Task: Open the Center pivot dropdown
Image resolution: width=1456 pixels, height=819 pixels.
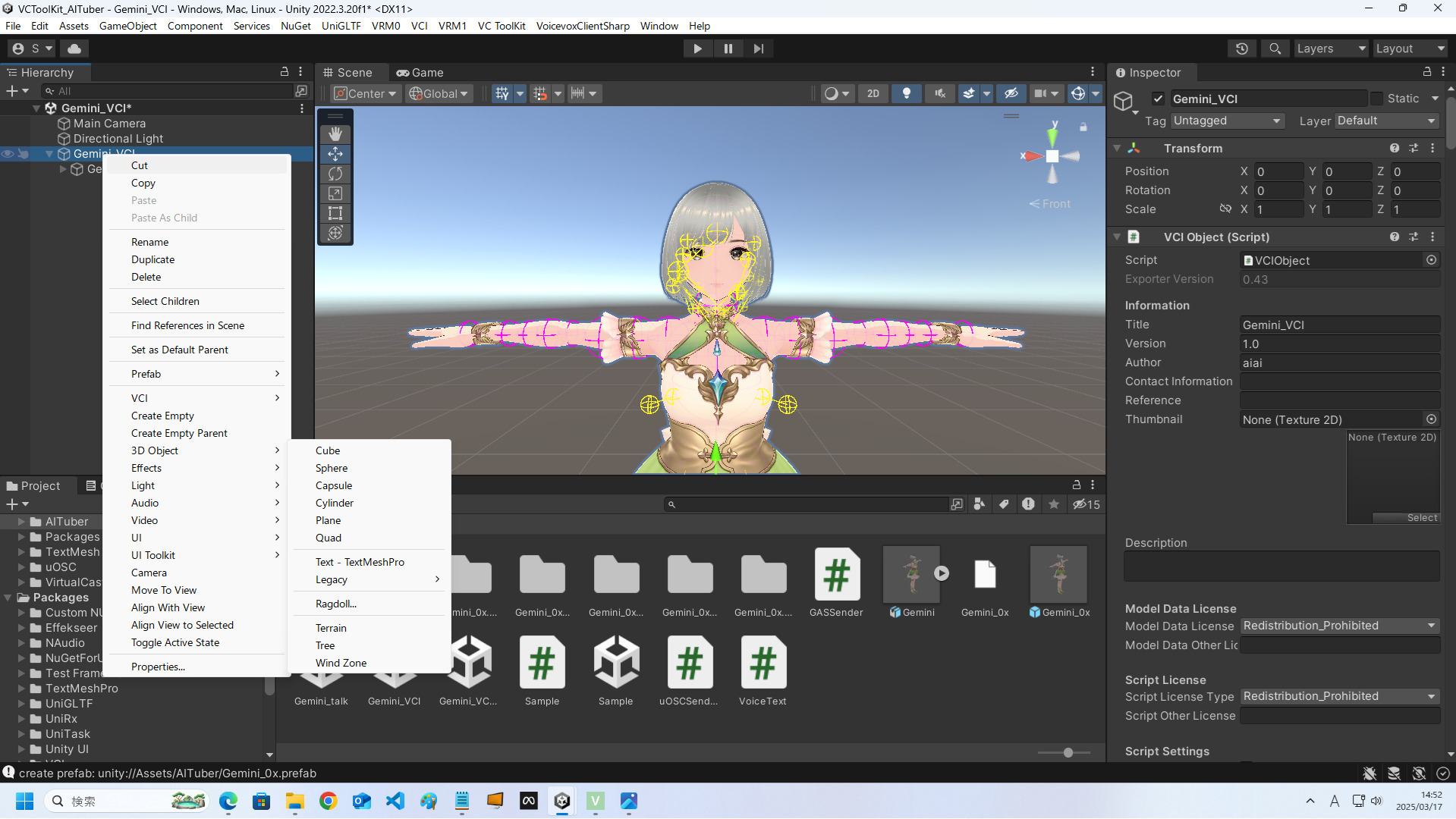Action: coord(366,93)
